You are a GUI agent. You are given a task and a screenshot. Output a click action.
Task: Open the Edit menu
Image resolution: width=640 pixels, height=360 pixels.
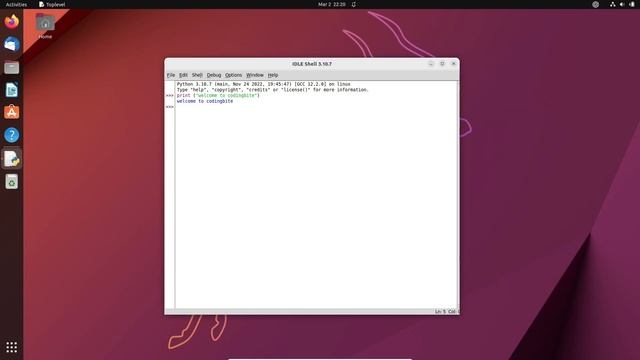[183, 75]
